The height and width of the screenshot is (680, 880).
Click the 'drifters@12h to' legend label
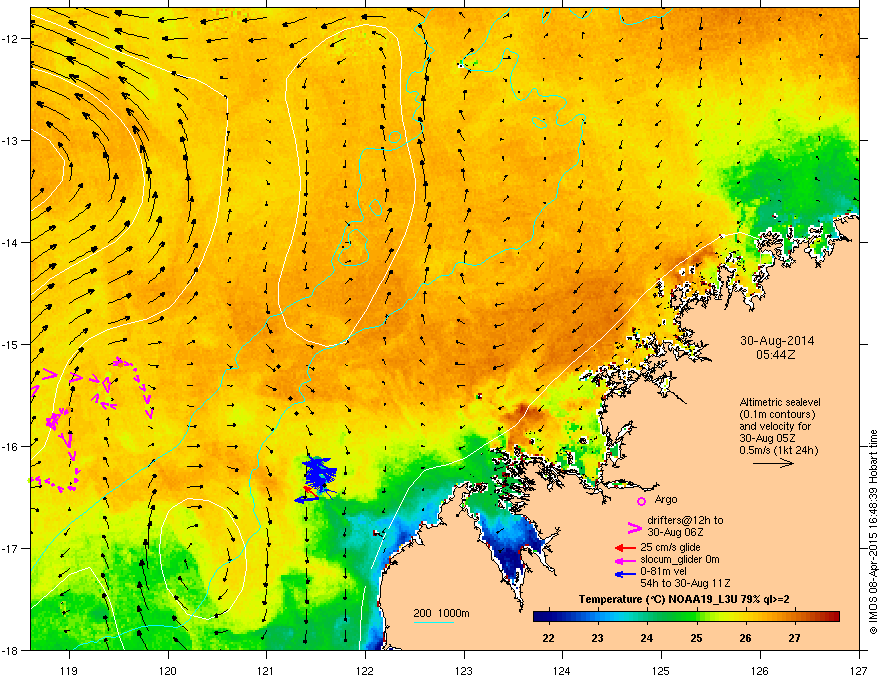685,520
